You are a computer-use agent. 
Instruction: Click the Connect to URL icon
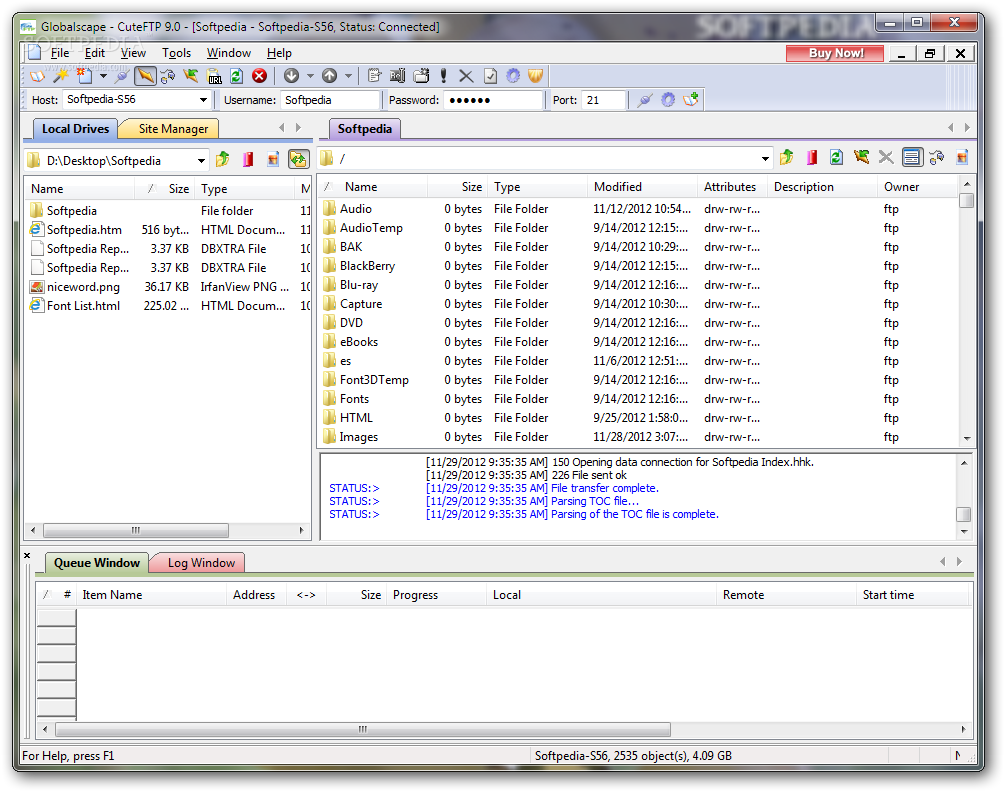214,76
